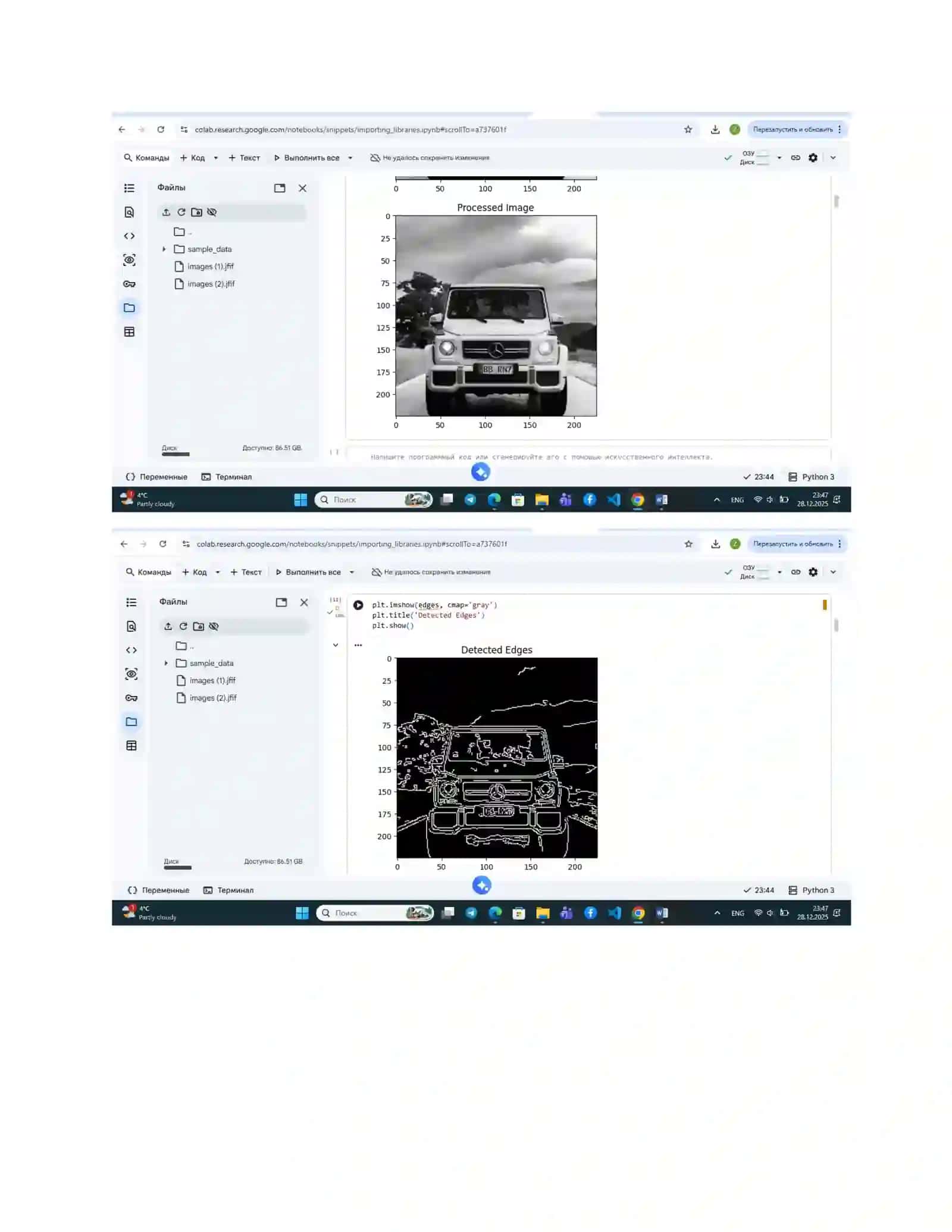Viewport: 952px width, 1232px height.
Task: Open downloads icon in top browser bar
Action: pos(715,129)
